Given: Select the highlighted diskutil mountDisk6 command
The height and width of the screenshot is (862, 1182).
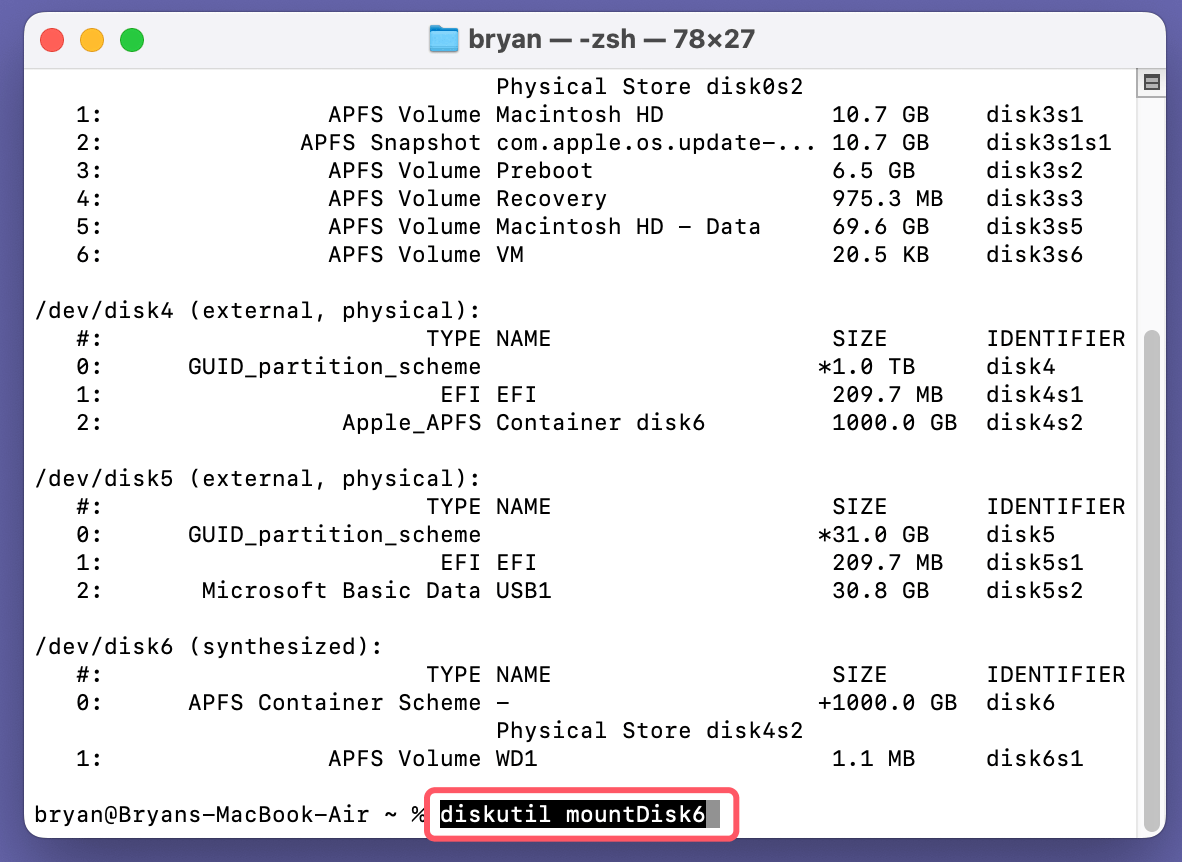Looking at the screenshot, I should 581,815.
